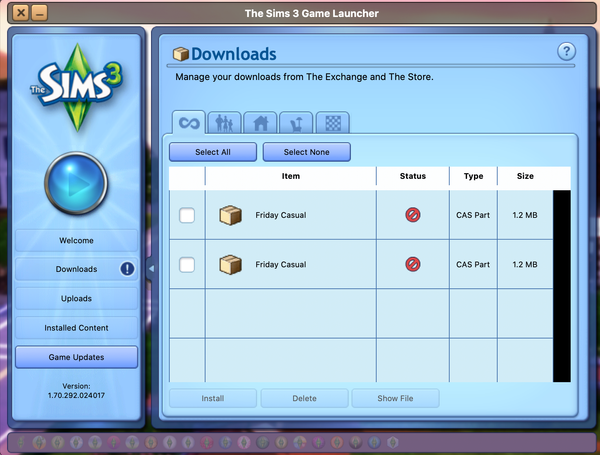Open the objects chair filter tab
This screenshot has height=455, width=600.
point(297,123)
